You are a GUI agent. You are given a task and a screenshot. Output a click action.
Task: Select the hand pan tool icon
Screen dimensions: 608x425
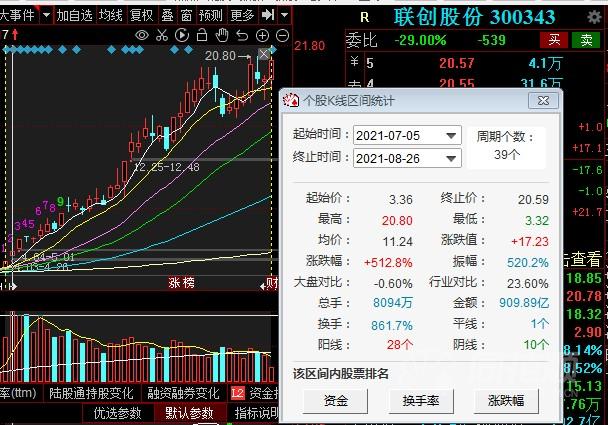[222, 35]
